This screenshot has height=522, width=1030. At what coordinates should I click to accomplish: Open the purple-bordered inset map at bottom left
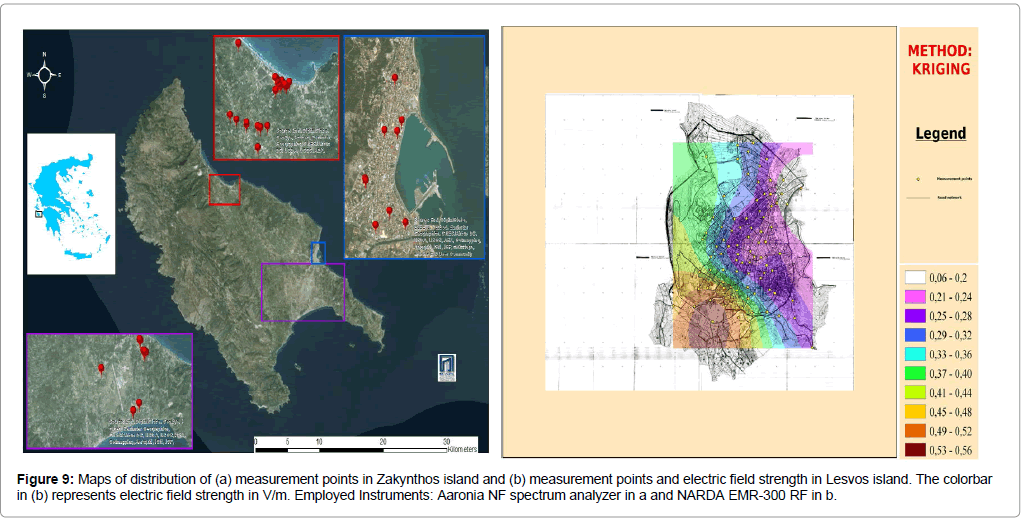point(109,390)
